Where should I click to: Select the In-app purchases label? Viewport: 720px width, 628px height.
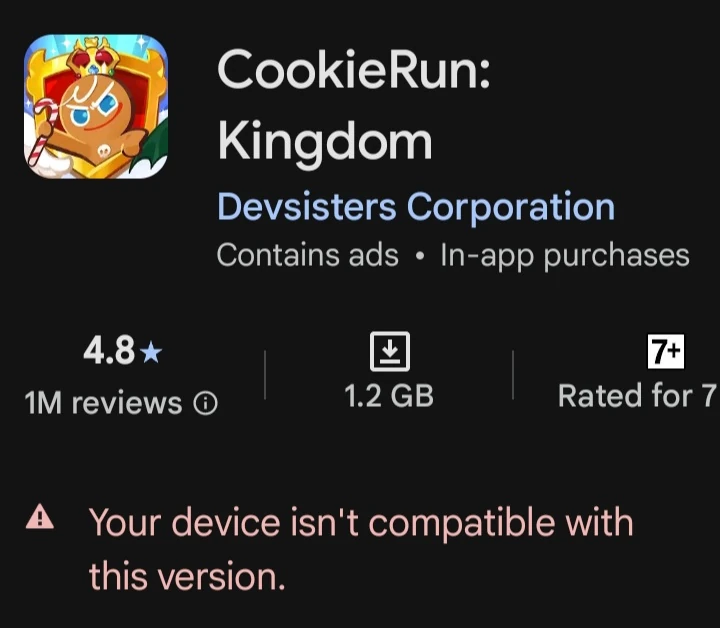click(565, 255)
